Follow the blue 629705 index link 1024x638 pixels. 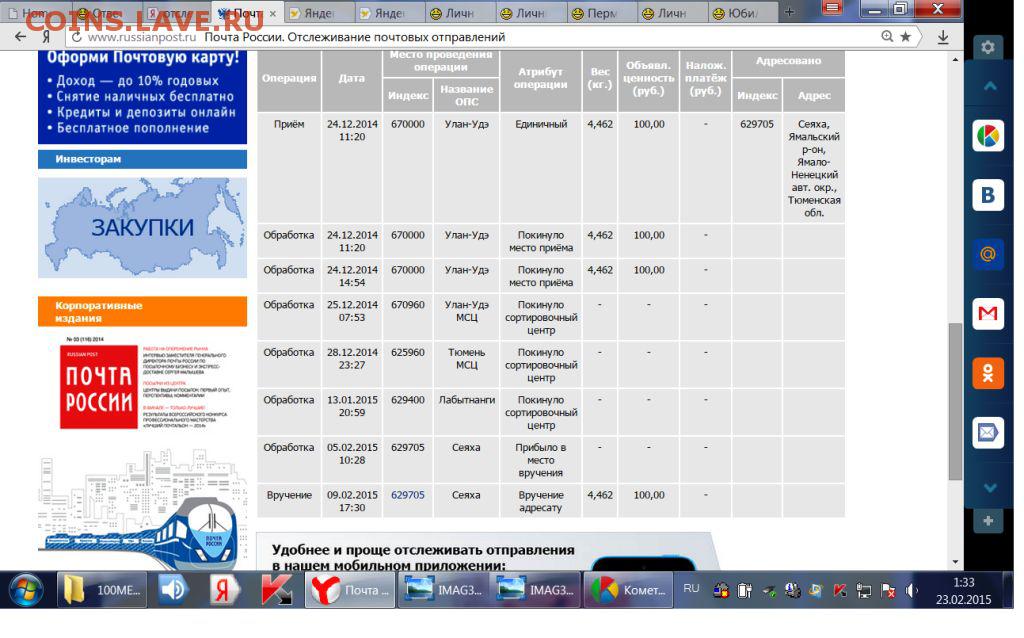pos(408,495)
